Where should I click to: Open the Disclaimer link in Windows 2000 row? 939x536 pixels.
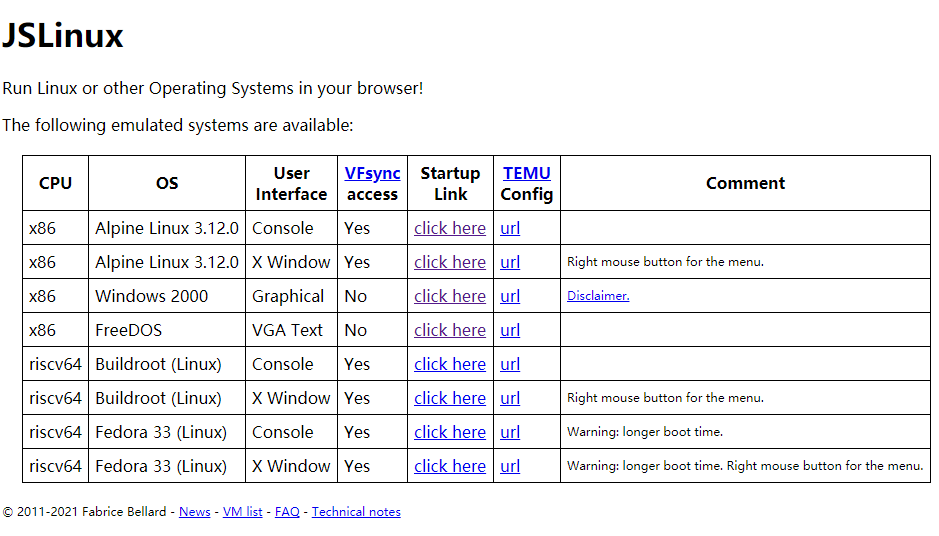click(x=598, y=296)
